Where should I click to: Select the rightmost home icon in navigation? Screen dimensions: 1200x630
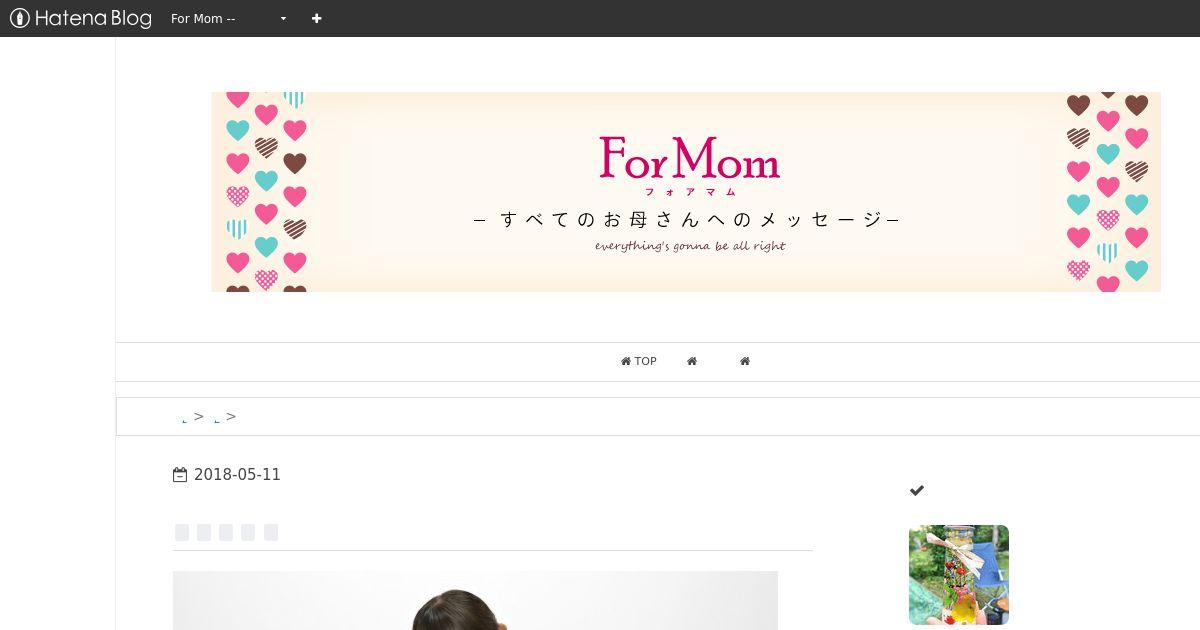[x=745, y=361]
